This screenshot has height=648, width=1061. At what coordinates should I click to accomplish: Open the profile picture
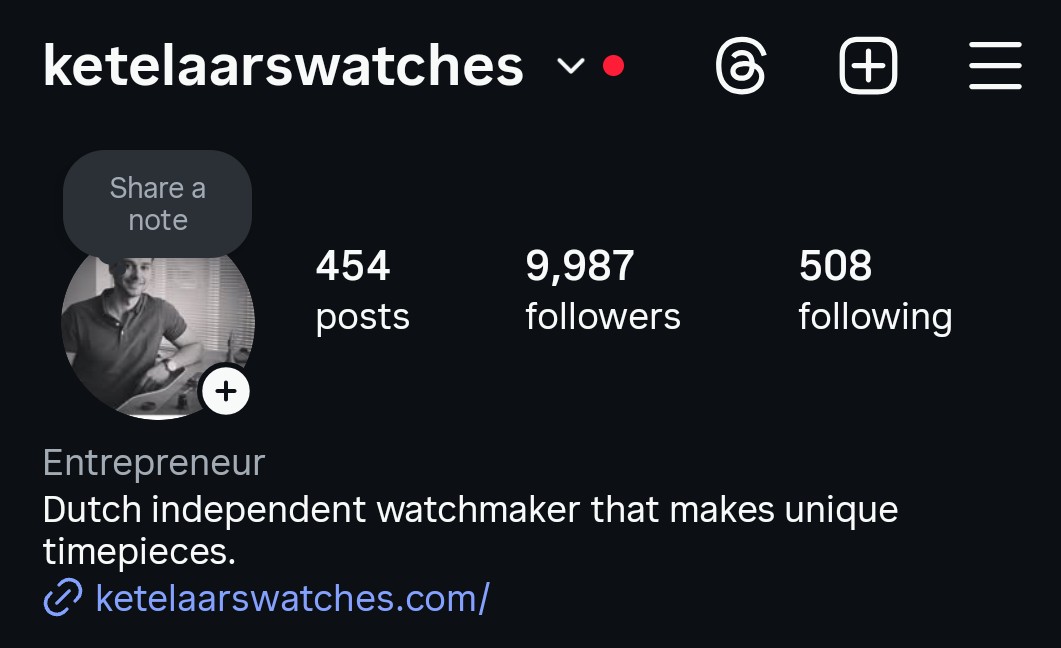coord(158,331)
